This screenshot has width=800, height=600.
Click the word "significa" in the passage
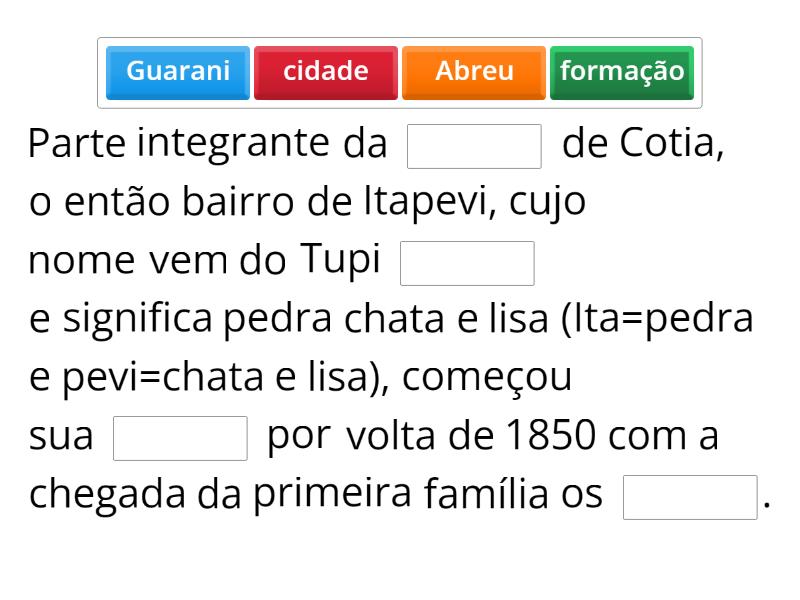pyautogui.click(x=138, y=320)
